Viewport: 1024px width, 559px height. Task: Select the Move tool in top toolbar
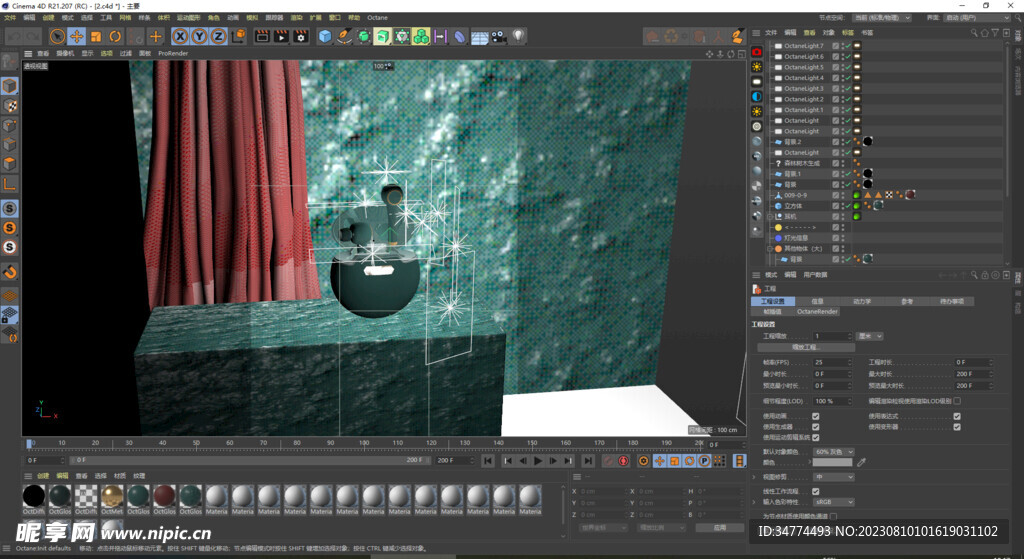[76, 37]
